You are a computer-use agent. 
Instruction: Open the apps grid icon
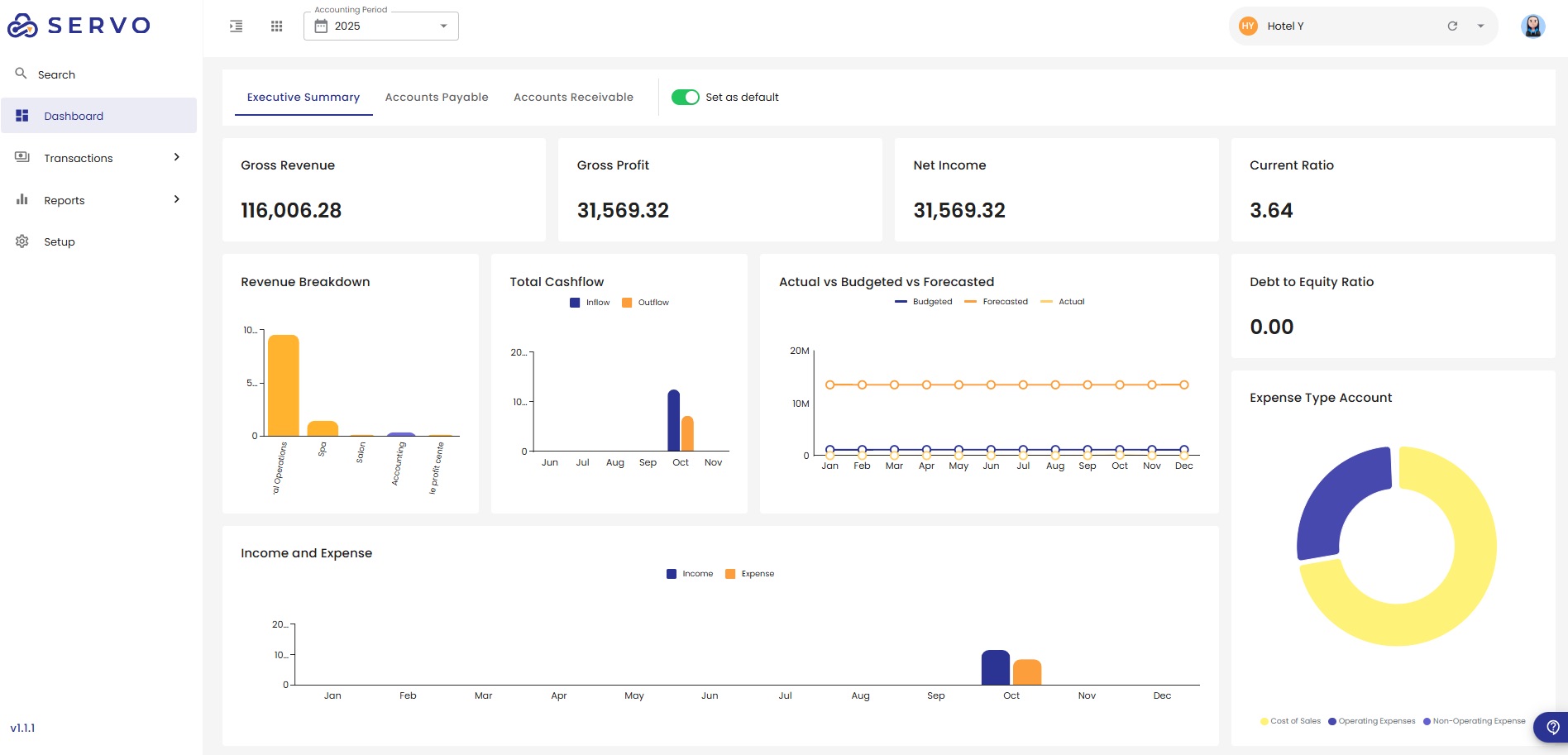(x=277, y=26)
